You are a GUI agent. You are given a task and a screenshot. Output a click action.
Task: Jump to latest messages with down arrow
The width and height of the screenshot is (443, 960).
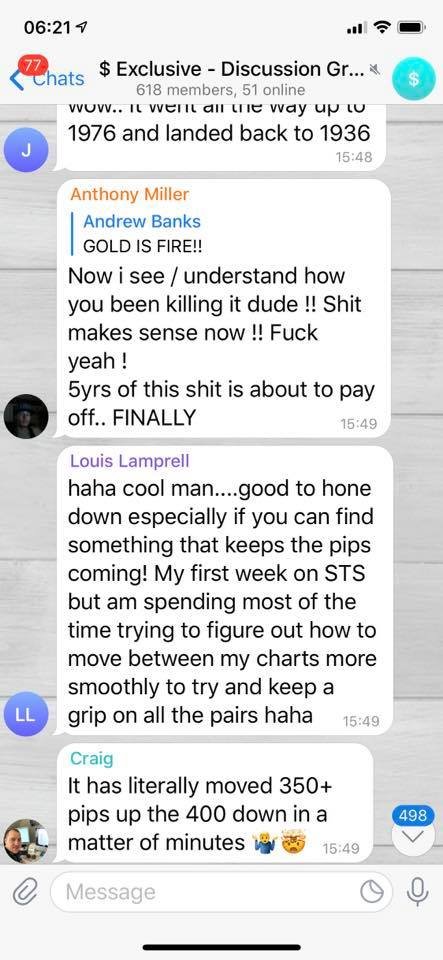click(412, 838)
